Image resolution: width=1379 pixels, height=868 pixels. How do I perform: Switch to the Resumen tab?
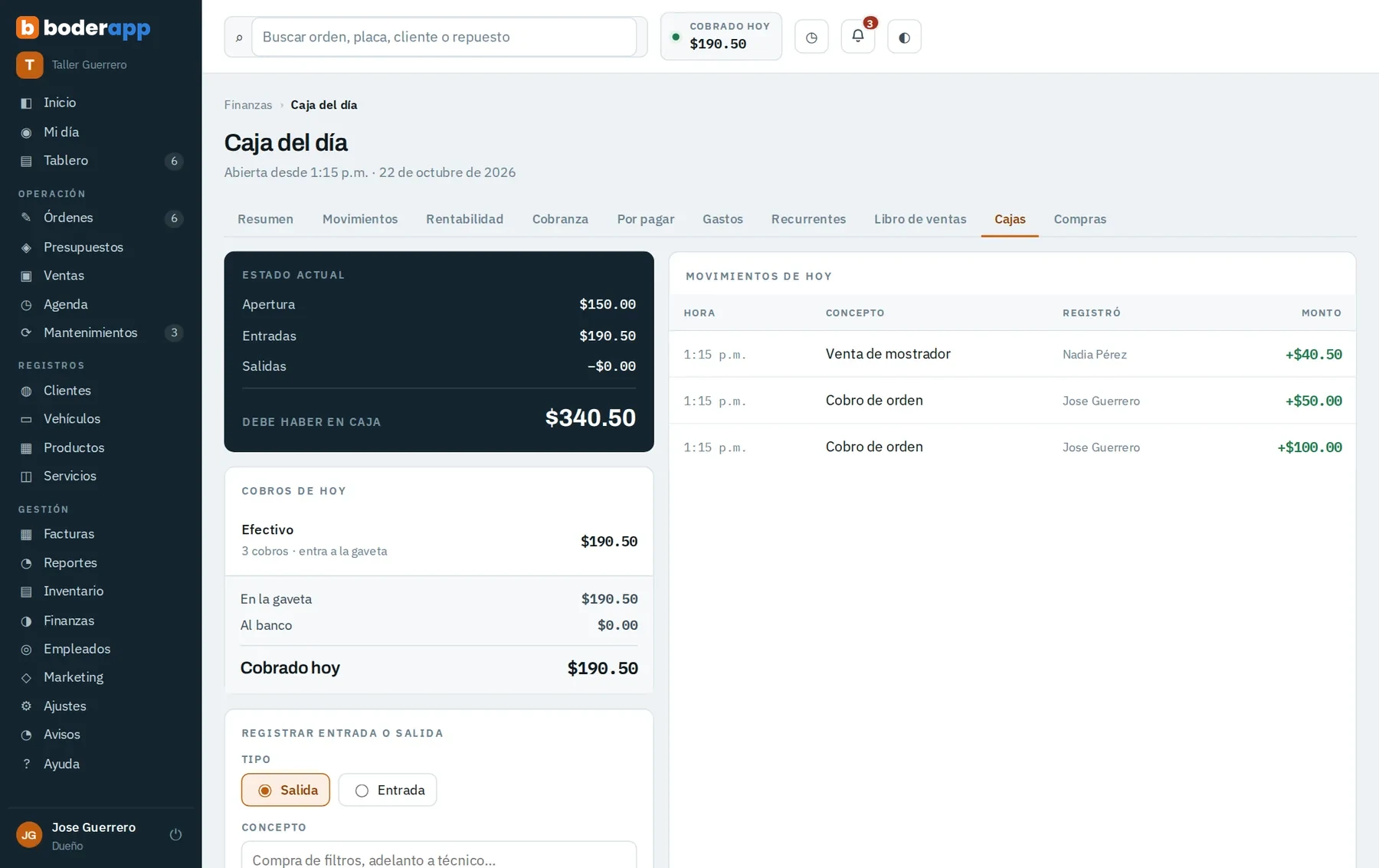[x=265, y=219]
